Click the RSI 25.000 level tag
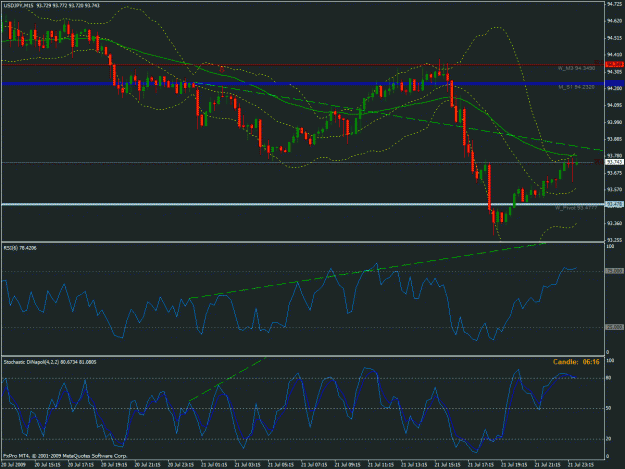Viewport: 625px width, 469px height. [614, 327]
